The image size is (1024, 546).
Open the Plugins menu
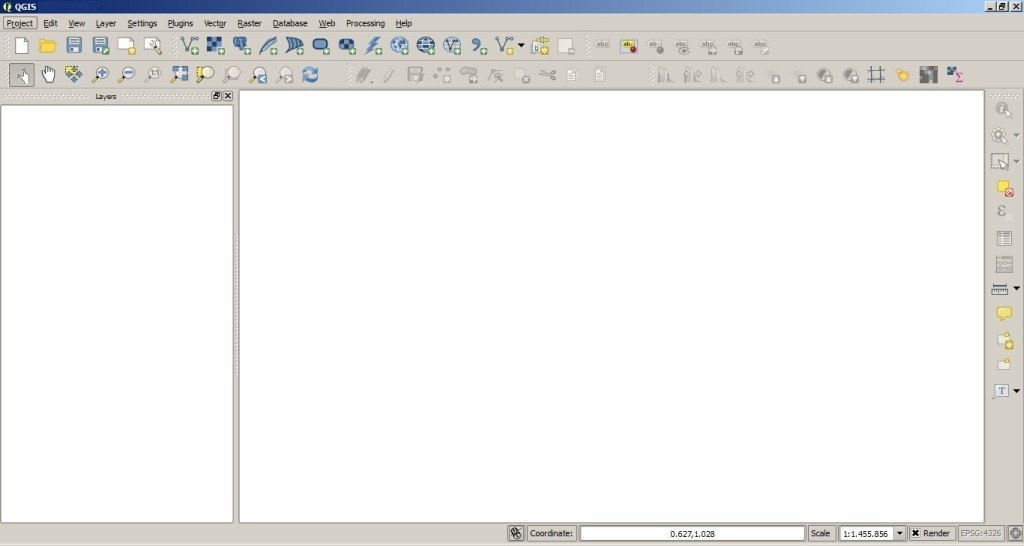[180, 23]
